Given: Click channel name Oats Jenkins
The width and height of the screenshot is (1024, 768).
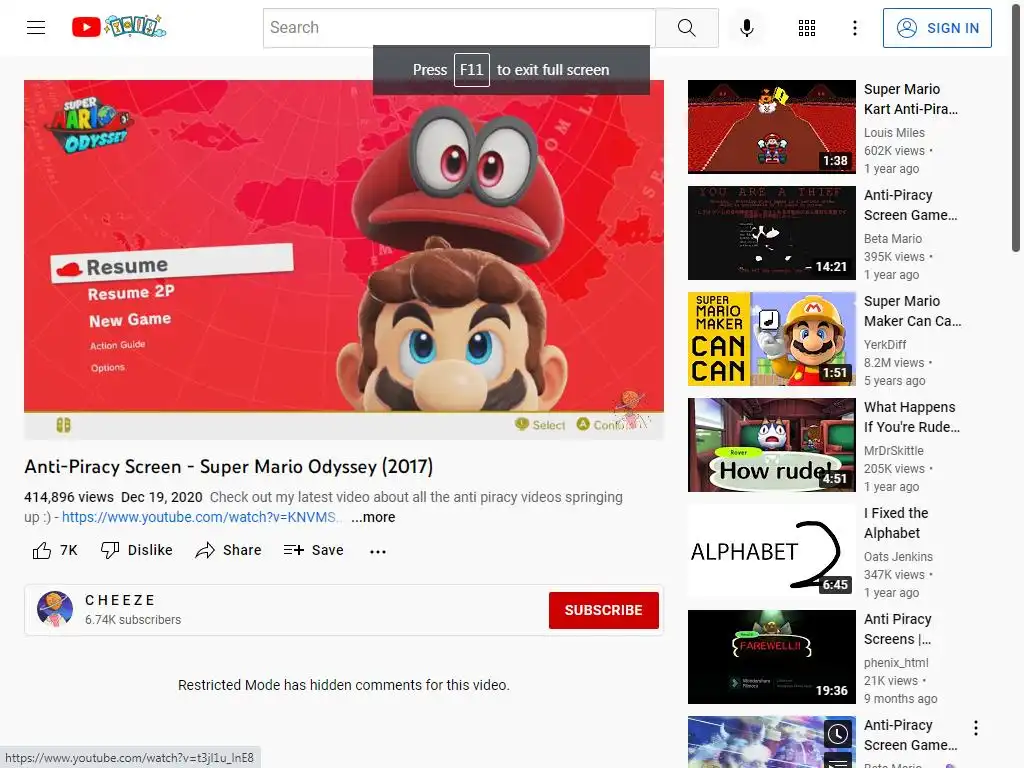Looking at the screenshot, I should click(x=898, y=556).
